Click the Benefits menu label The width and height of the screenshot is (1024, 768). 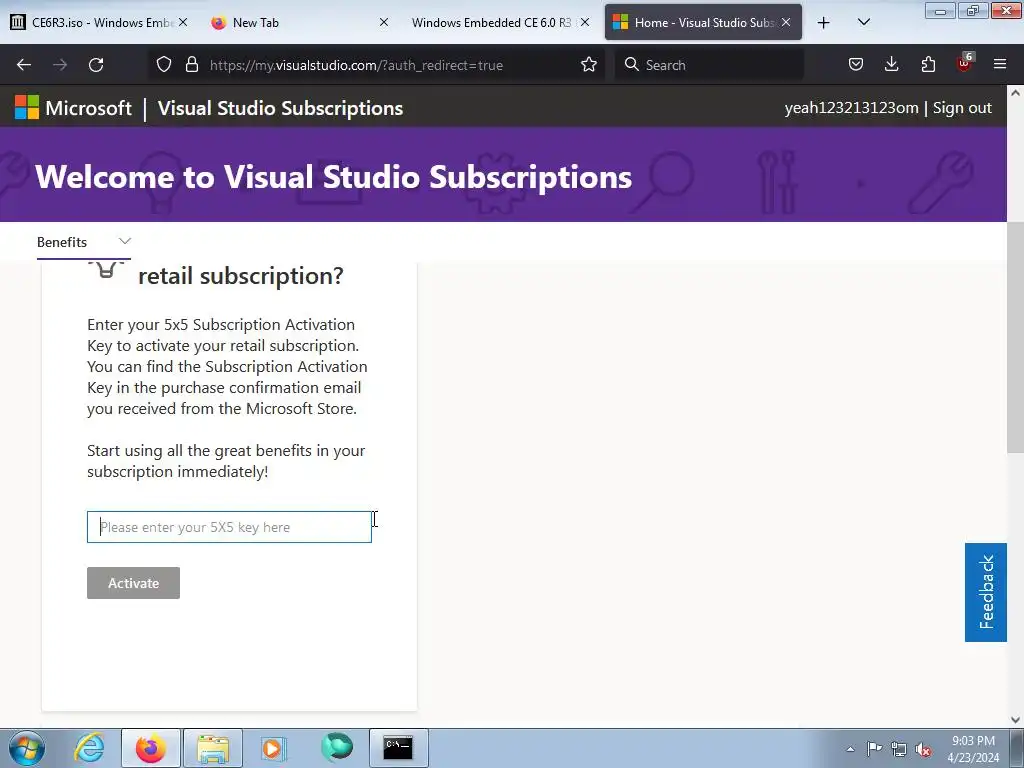[x=62, y=242]
